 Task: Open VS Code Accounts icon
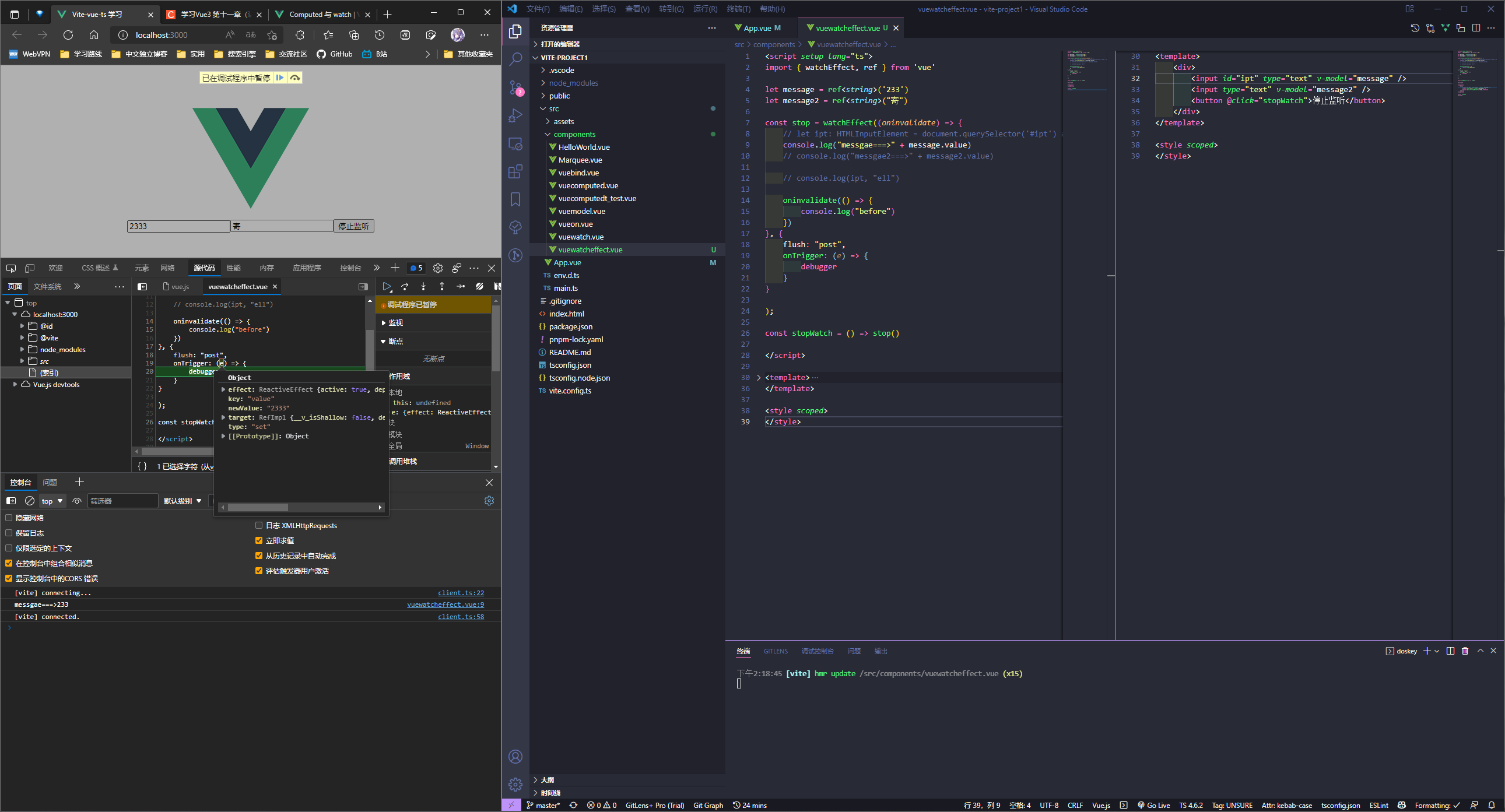point(515,757)
